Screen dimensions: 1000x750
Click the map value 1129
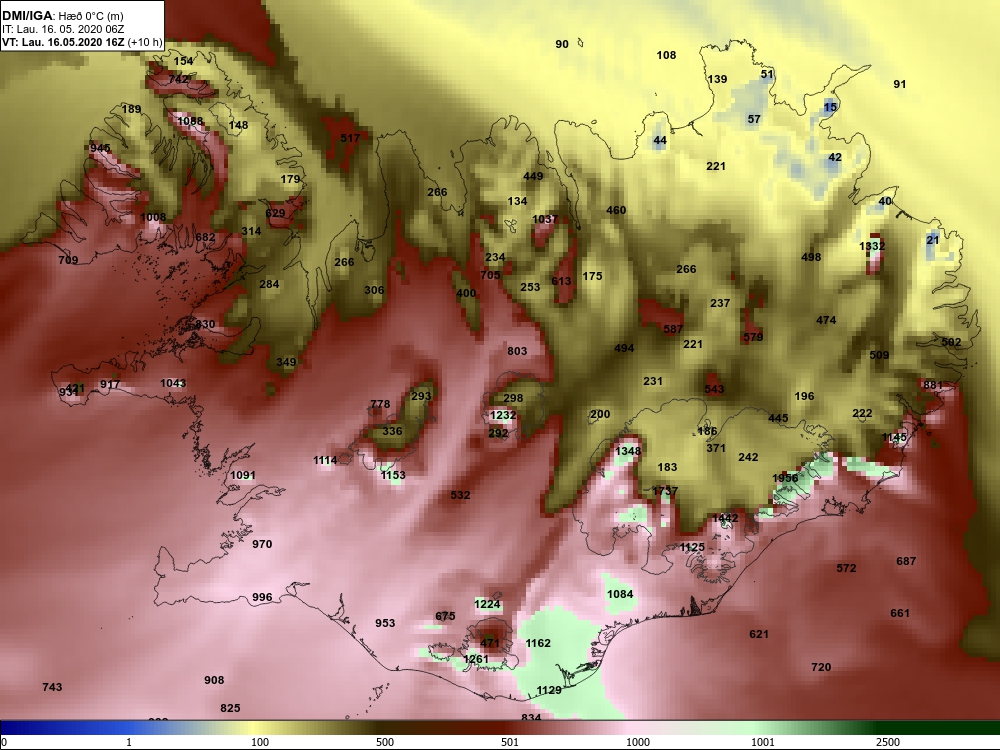point(549,690)
